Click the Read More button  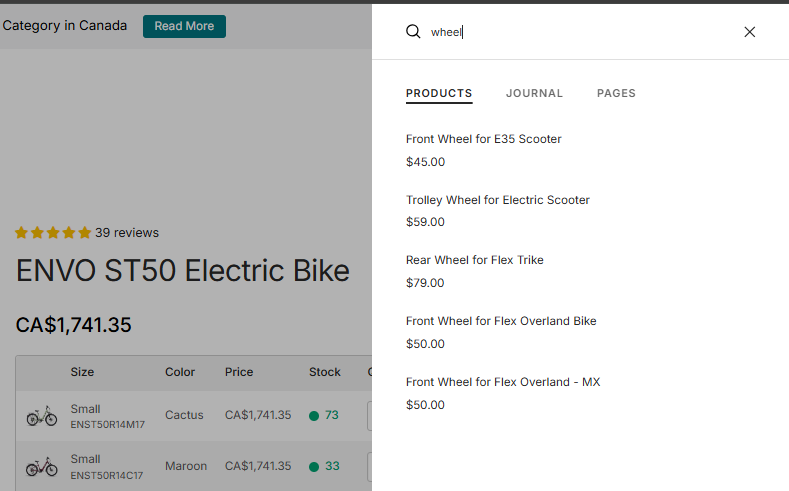point(184,26)
